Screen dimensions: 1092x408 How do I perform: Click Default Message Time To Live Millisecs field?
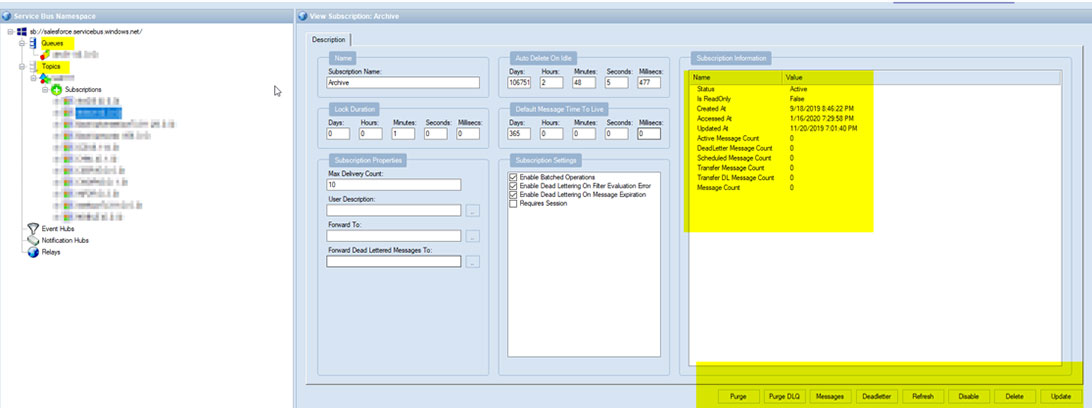click(648, 134)
